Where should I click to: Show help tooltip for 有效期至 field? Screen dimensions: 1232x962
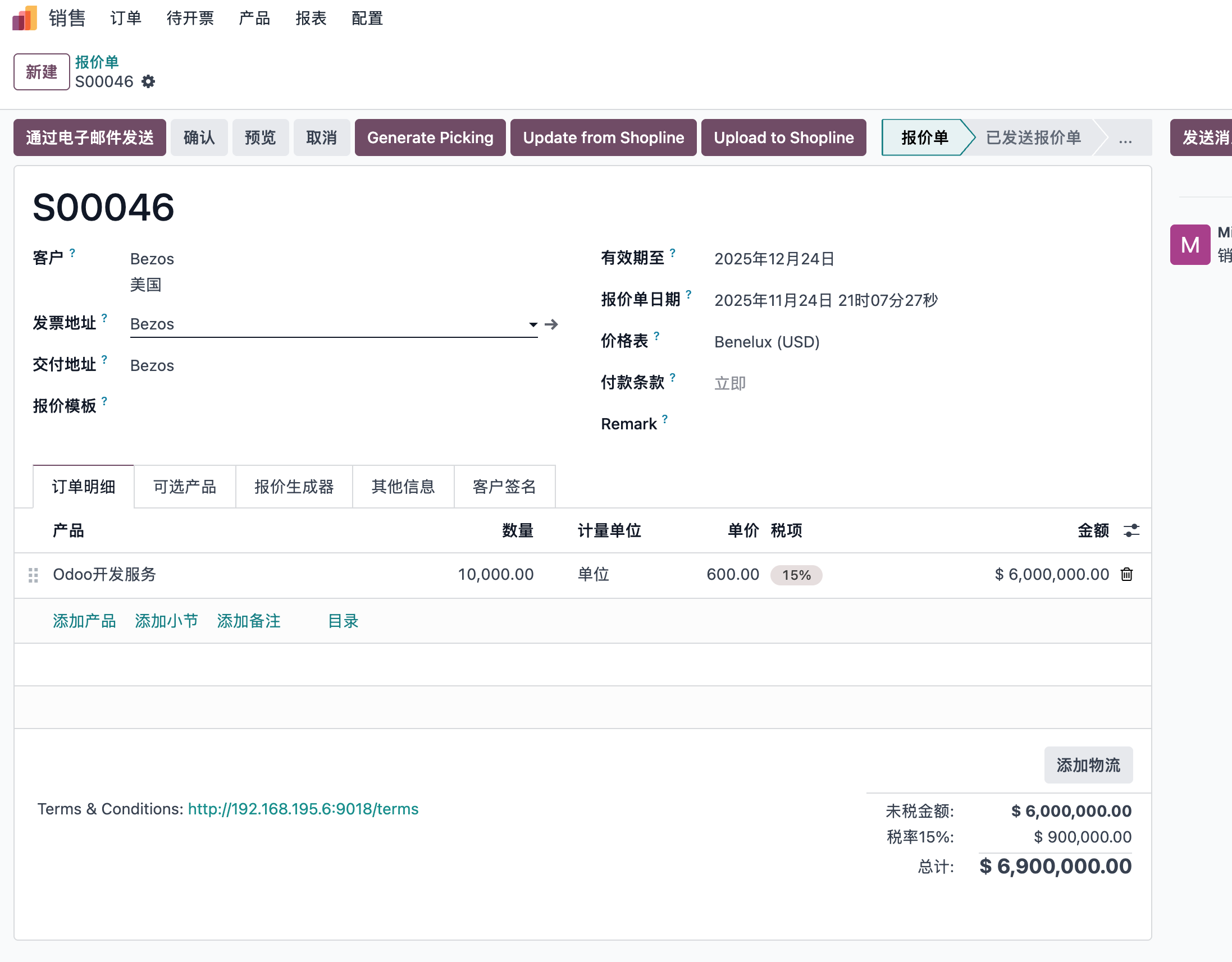pos(672,253)
